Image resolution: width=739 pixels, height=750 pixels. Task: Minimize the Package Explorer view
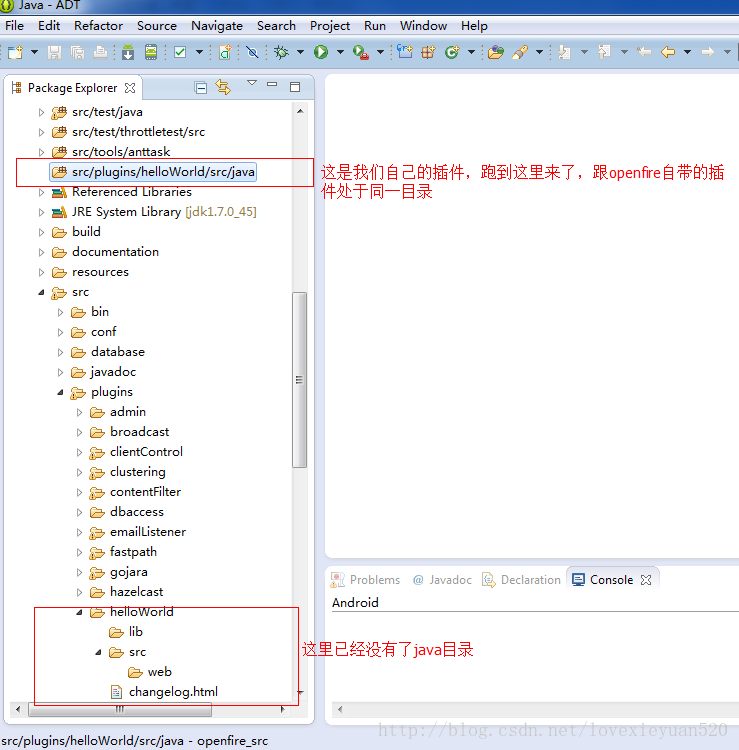[x=272, y=84]
